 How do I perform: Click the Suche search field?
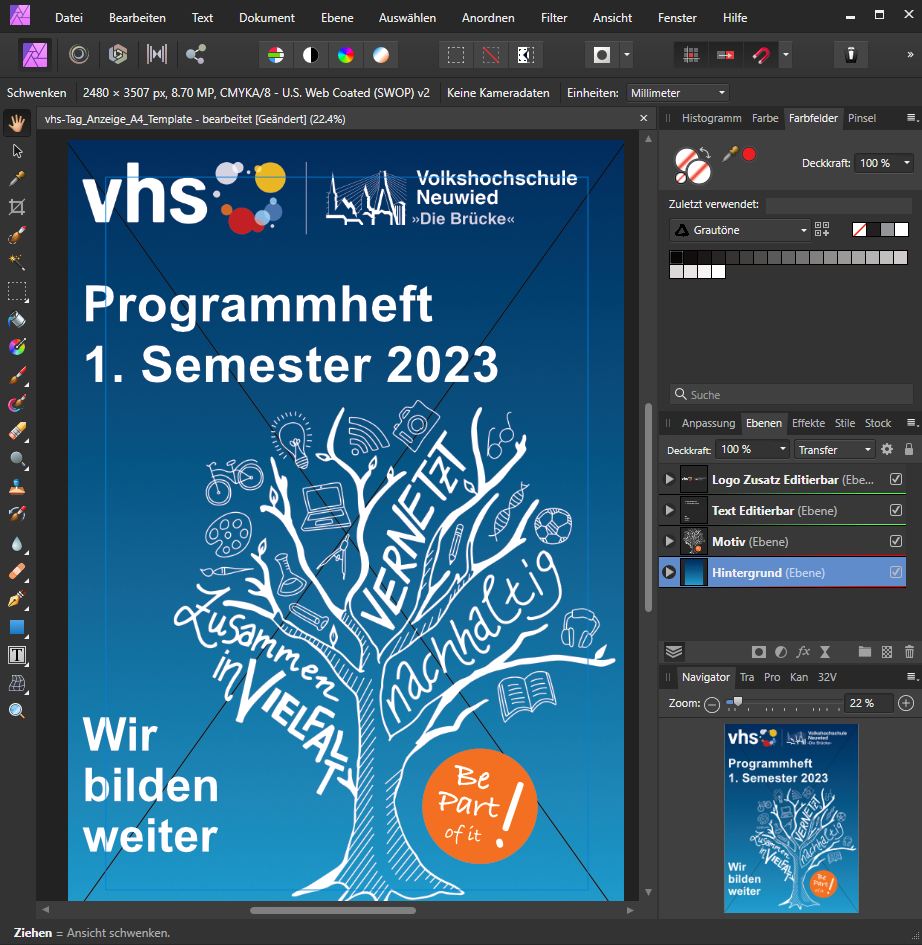point(791,395)
